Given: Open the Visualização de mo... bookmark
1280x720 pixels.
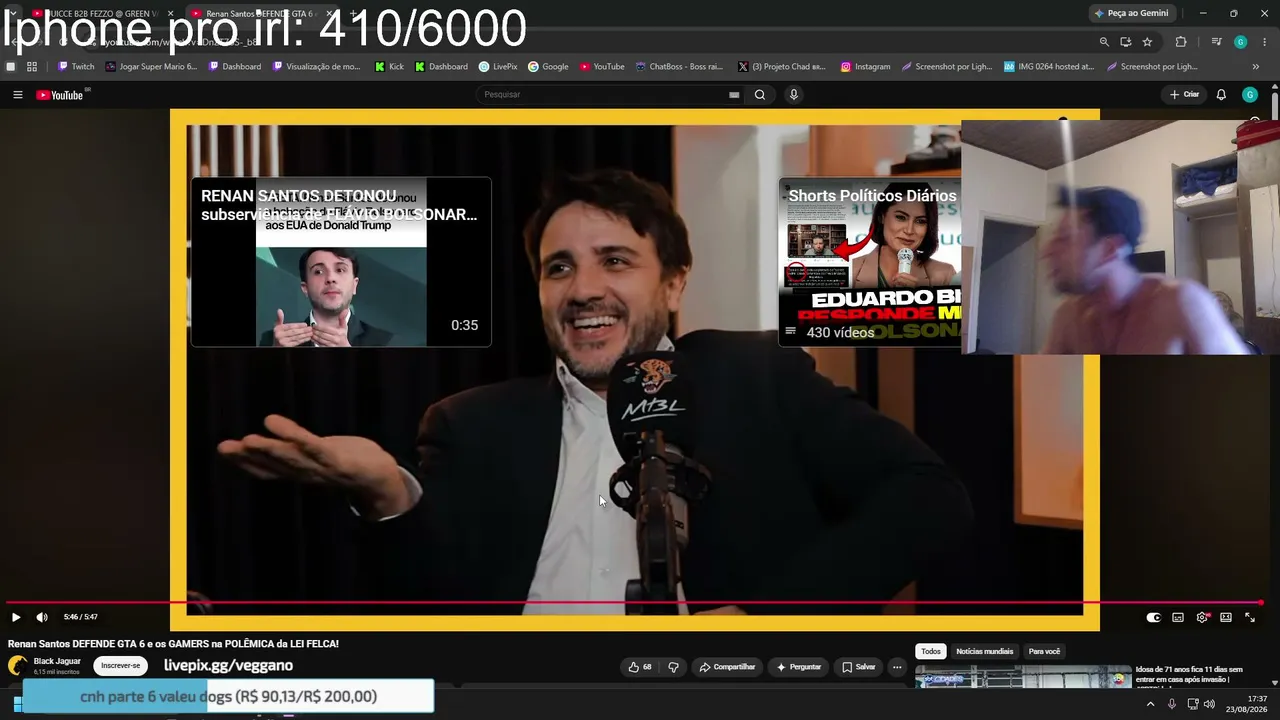Looking at the screenshot, I should (x=316, y=67).
